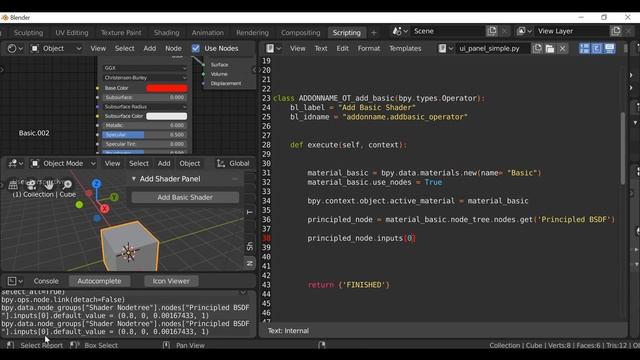Collapse the Add Shader Panel
640x360 pixels.
tap(133, 179)
